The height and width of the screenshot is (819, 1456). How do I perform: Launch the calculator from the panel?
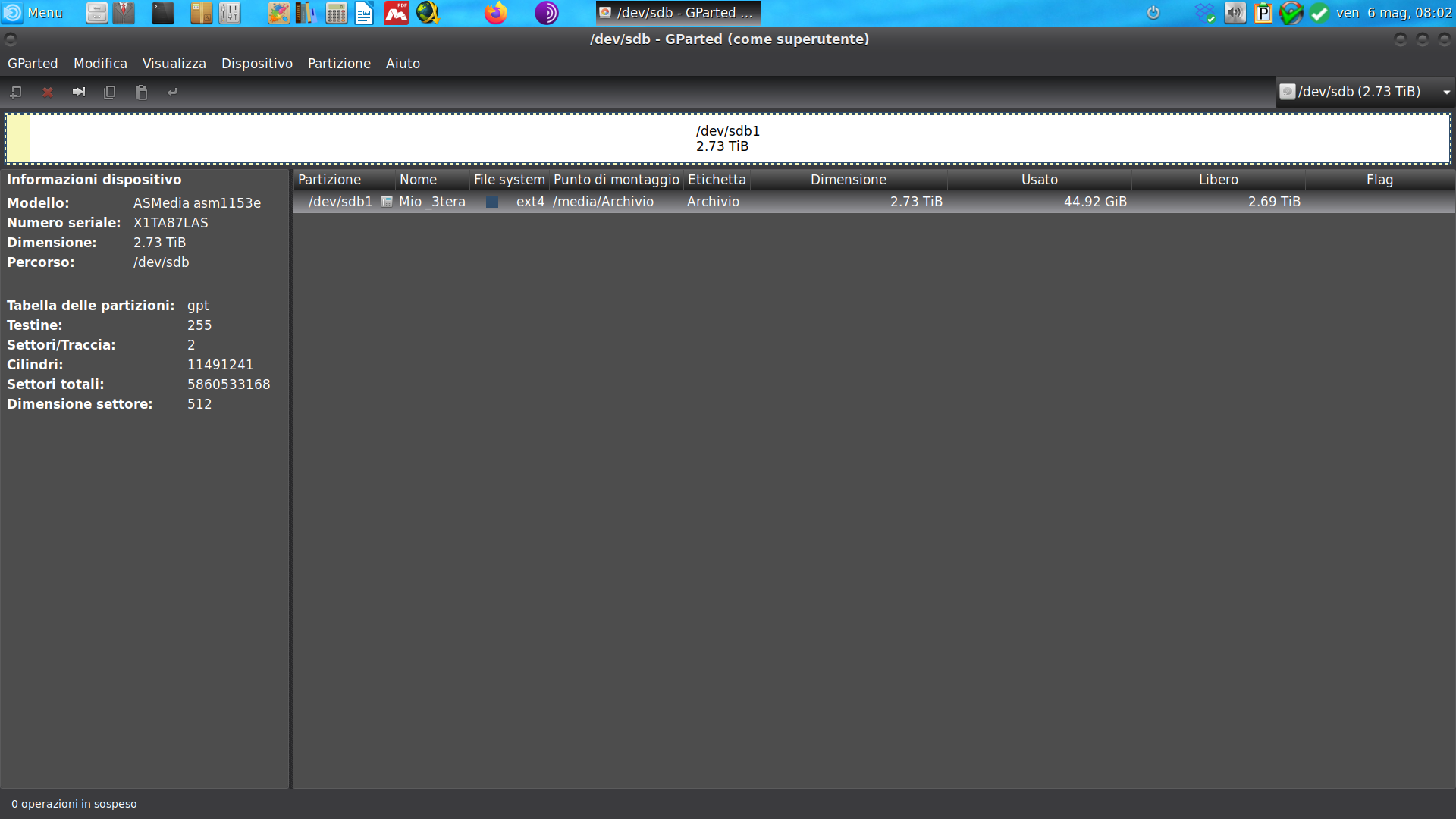click(336, 13)
